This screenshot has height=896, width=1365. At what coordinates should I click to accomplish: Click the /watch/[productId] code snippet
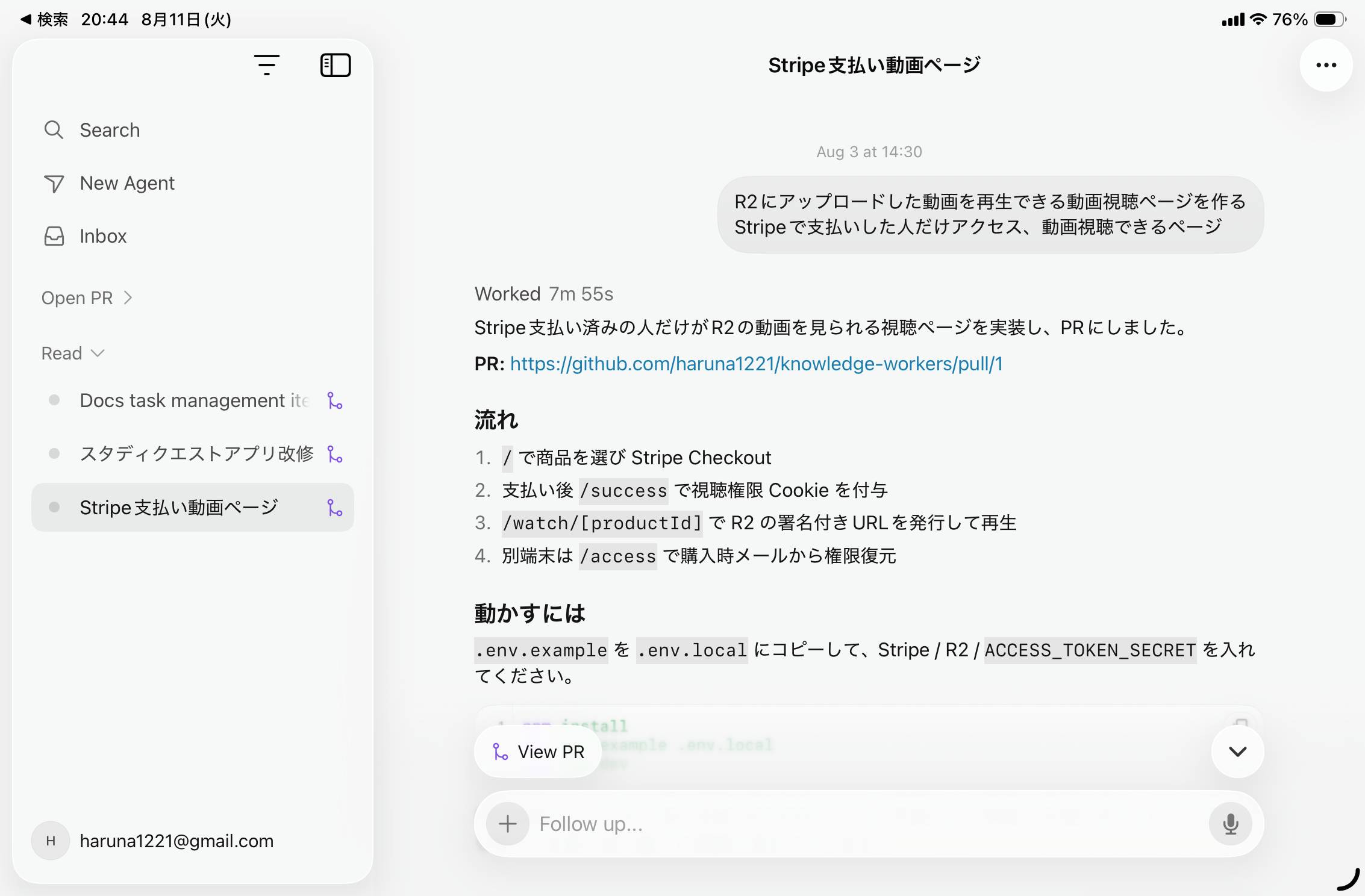coord(602,523)
